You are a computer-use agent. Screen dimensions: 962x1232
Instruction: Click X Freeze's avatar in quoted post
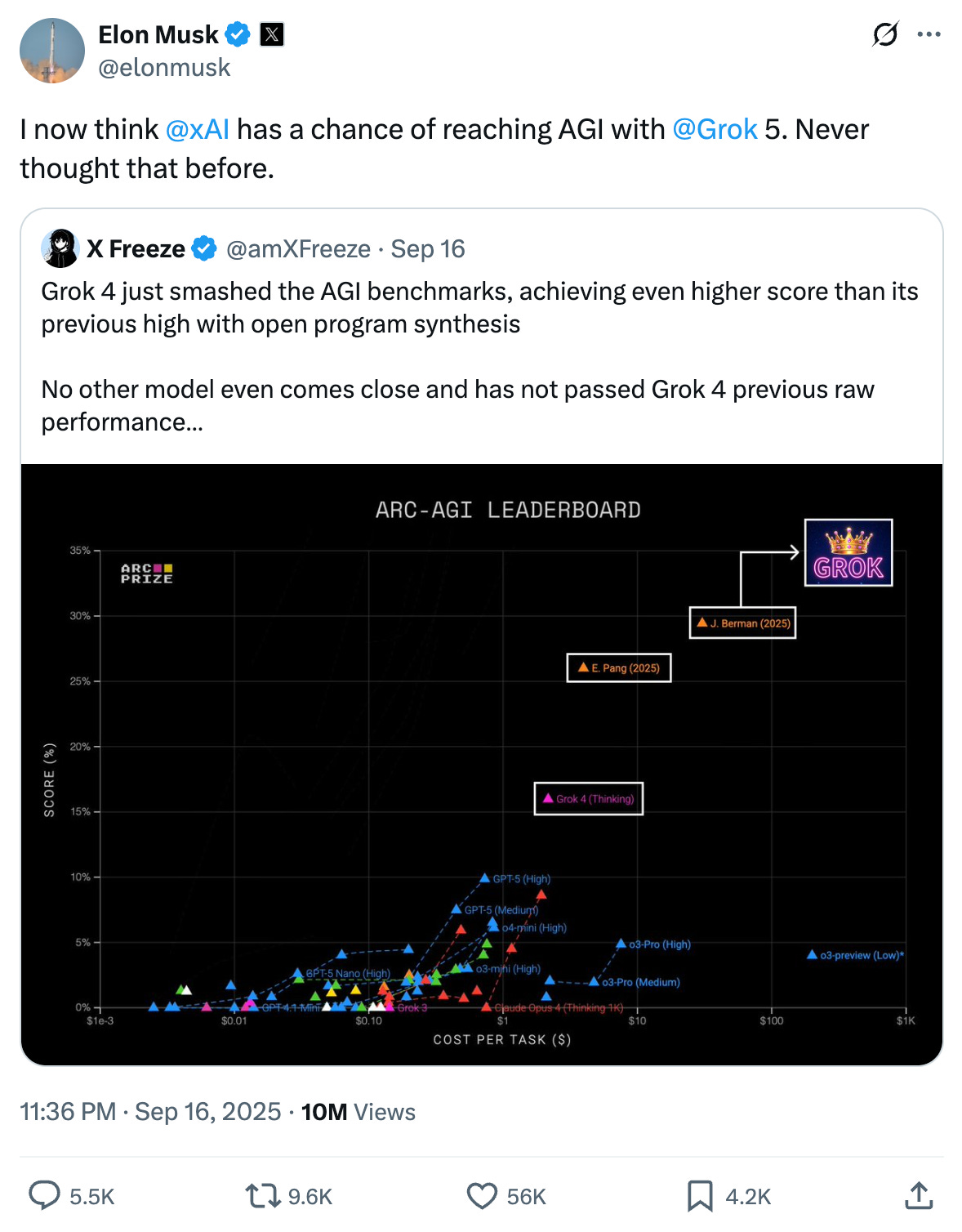point(60,248)
